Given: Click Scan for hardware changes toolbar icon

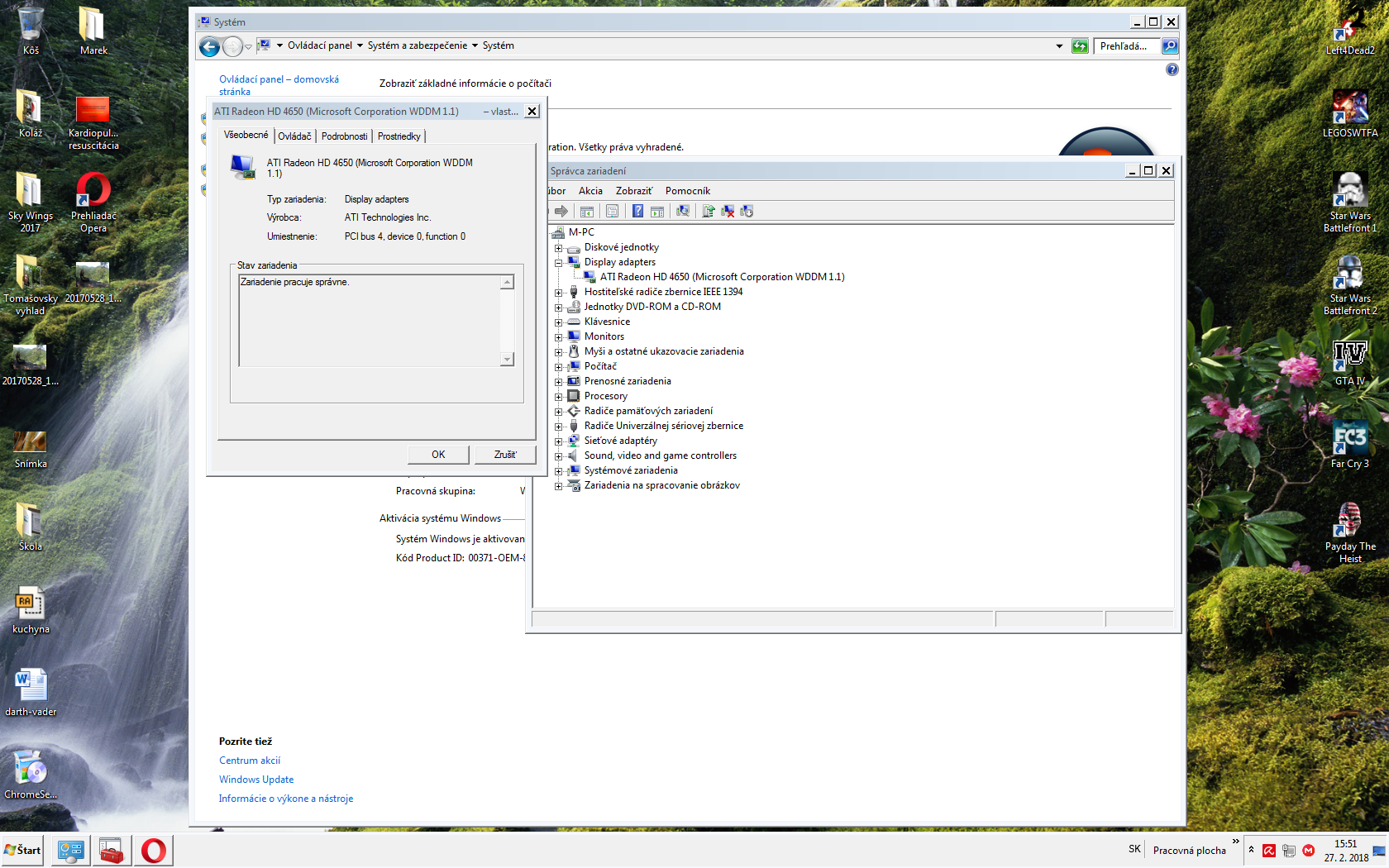Looking at the screenshot, I should tap(683, 212).
